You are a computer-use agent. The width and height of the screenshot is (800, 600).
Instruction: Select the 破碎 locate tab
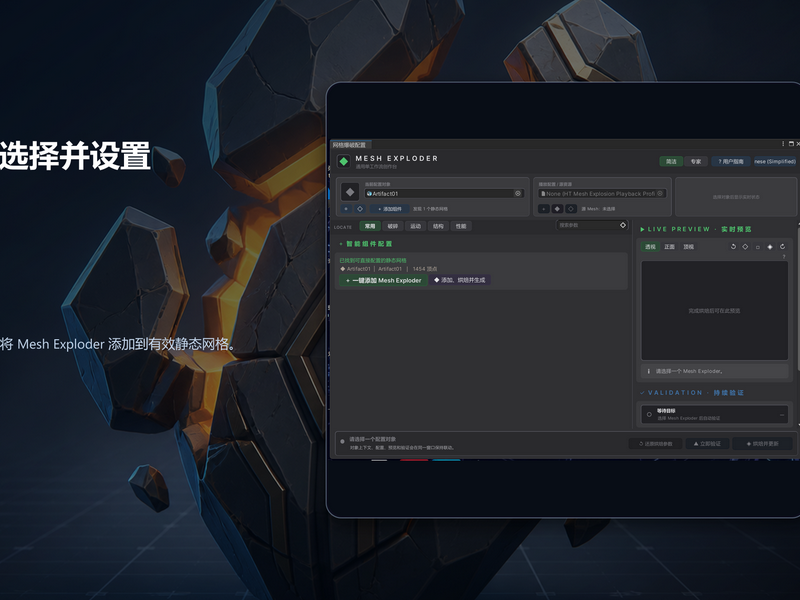(393, 226)
